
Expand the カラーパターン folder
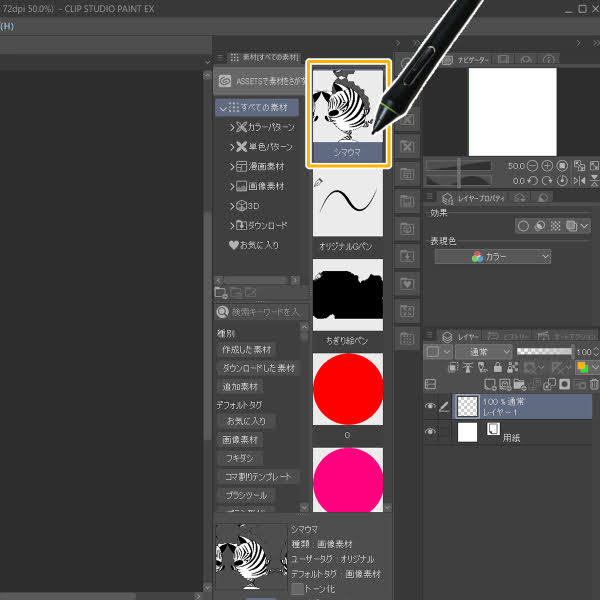pyautogui.click(x=232, y=127)
